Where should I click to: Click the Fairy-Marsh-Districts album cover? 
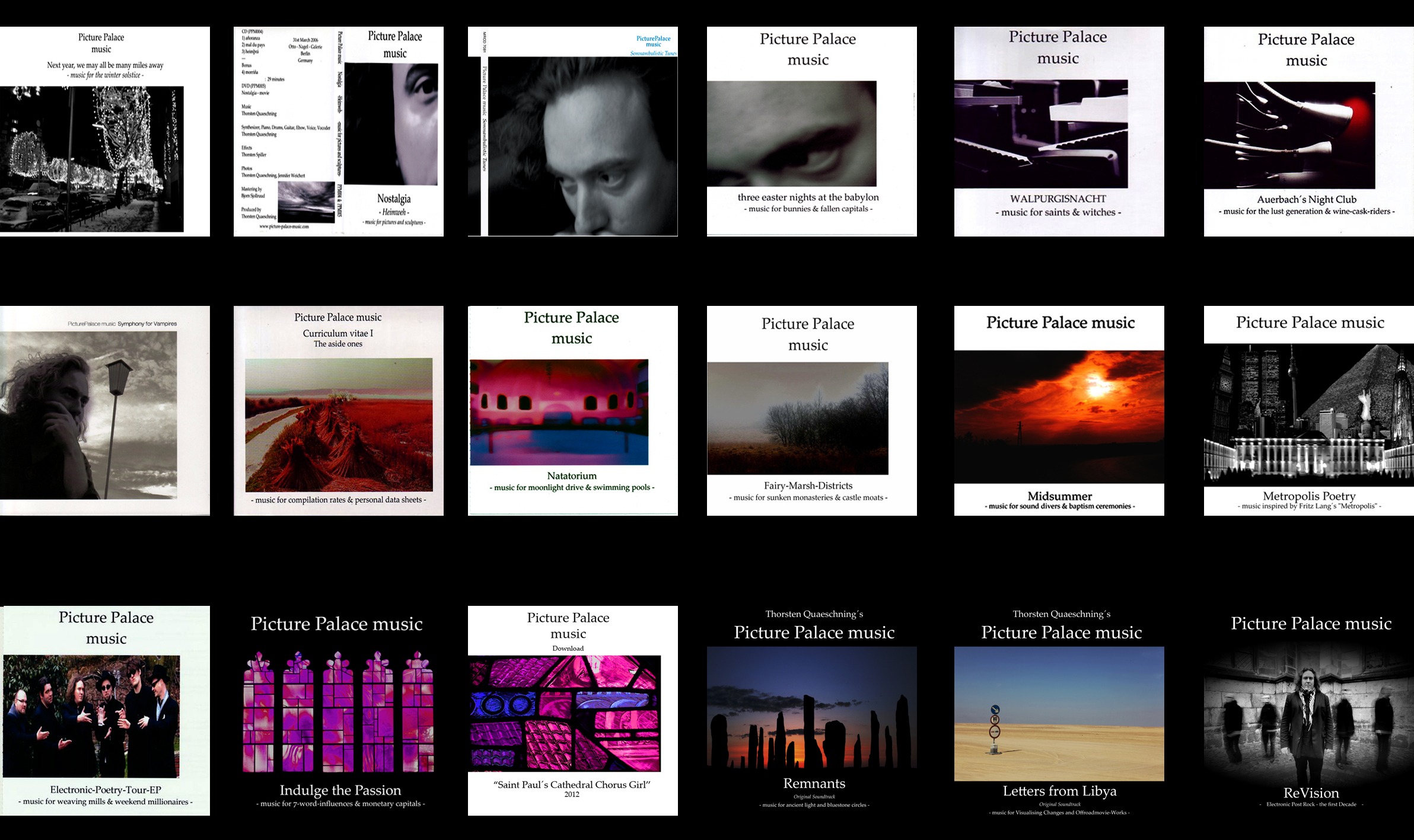click(811, 410)
